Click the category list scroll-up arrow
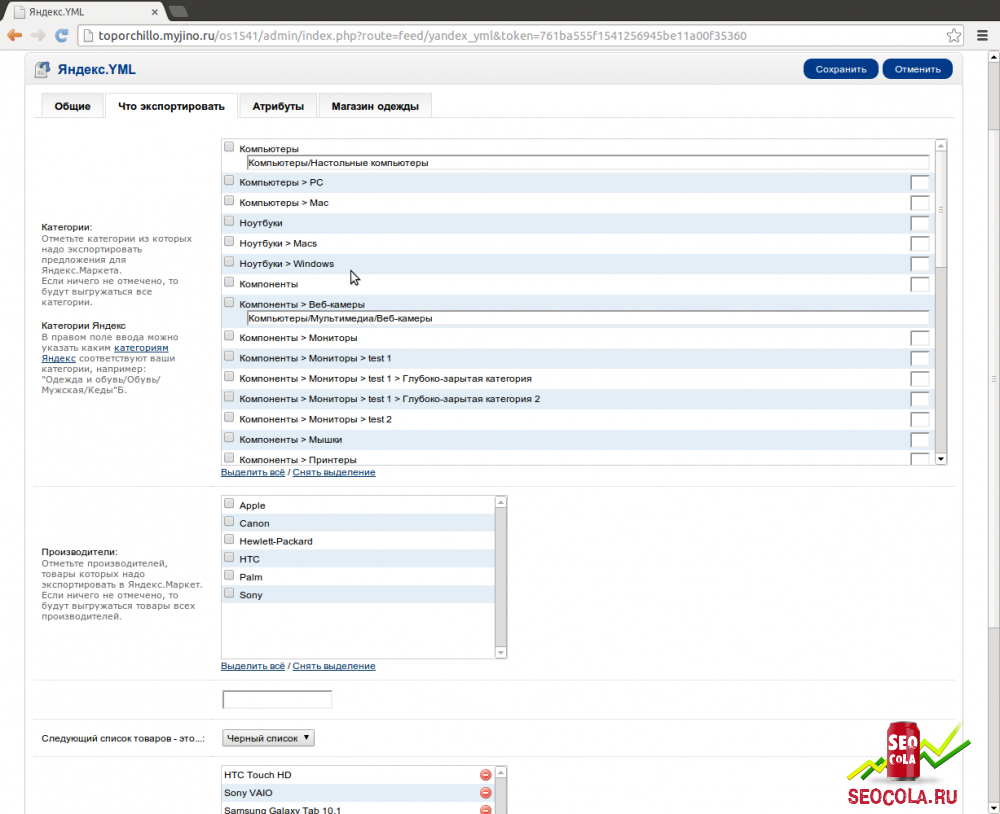The image size is (1000, 814). (941, 146)
